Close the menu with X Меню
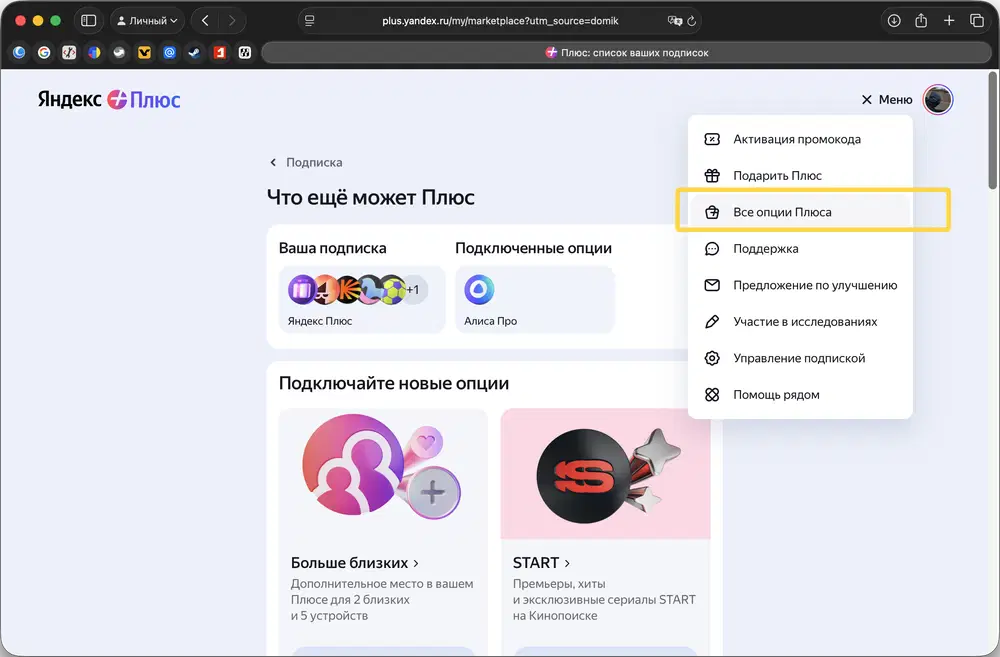This screenshot has width=1000, height=657. pyautogui.click(x=886, y=100)
